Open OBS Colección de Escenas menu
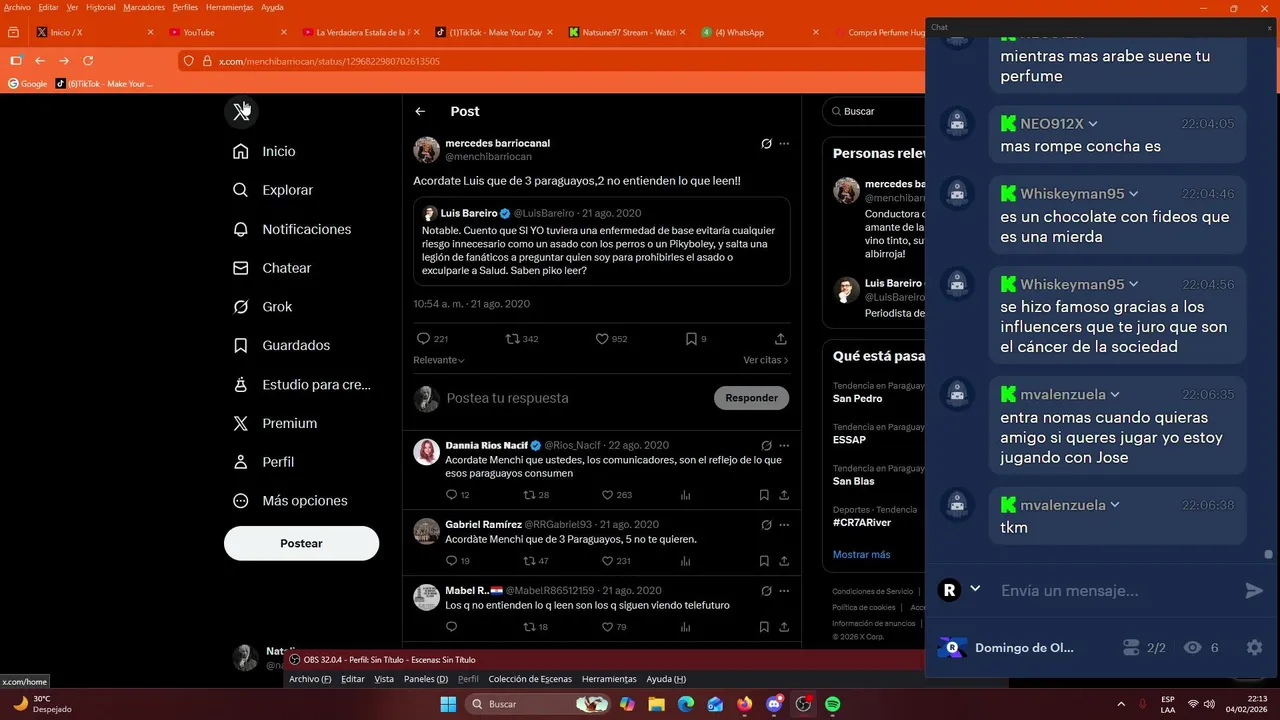Viewport: 1280px width, 720px height. point(530,679)
